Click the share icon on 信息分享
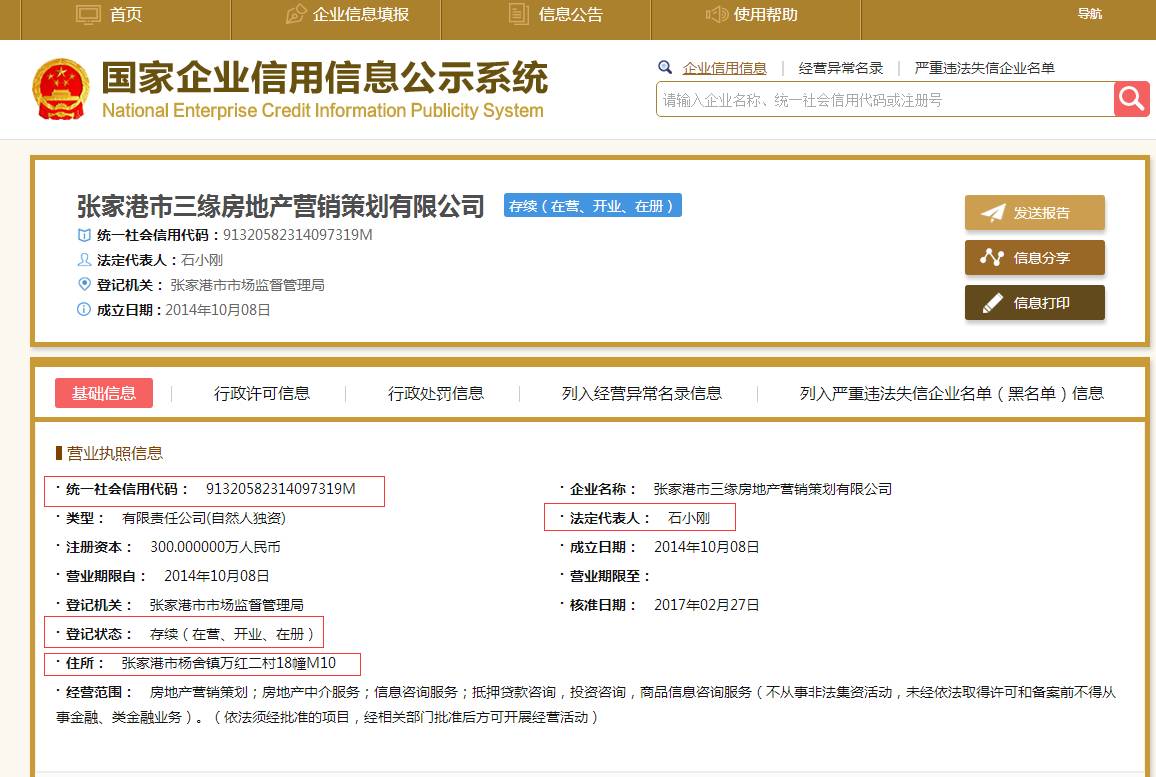 point(992,258)
